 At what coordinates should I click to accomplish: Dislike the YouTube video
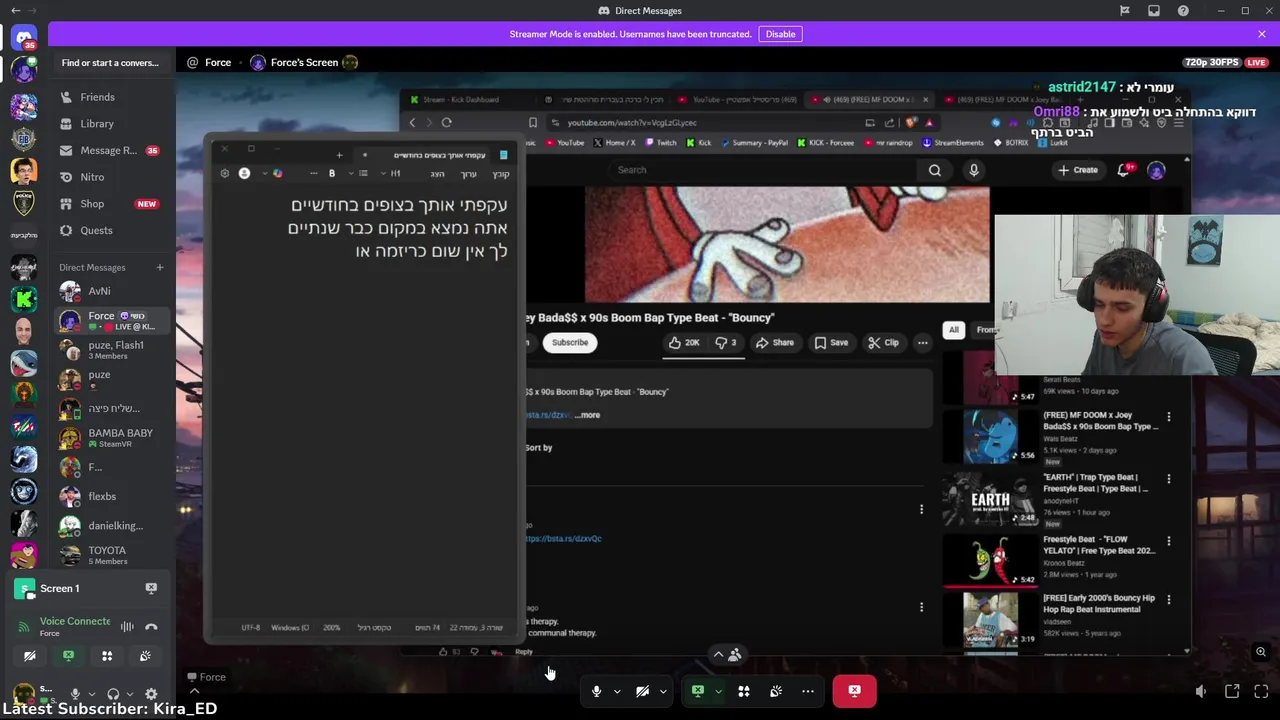click(x=726, y=343)
